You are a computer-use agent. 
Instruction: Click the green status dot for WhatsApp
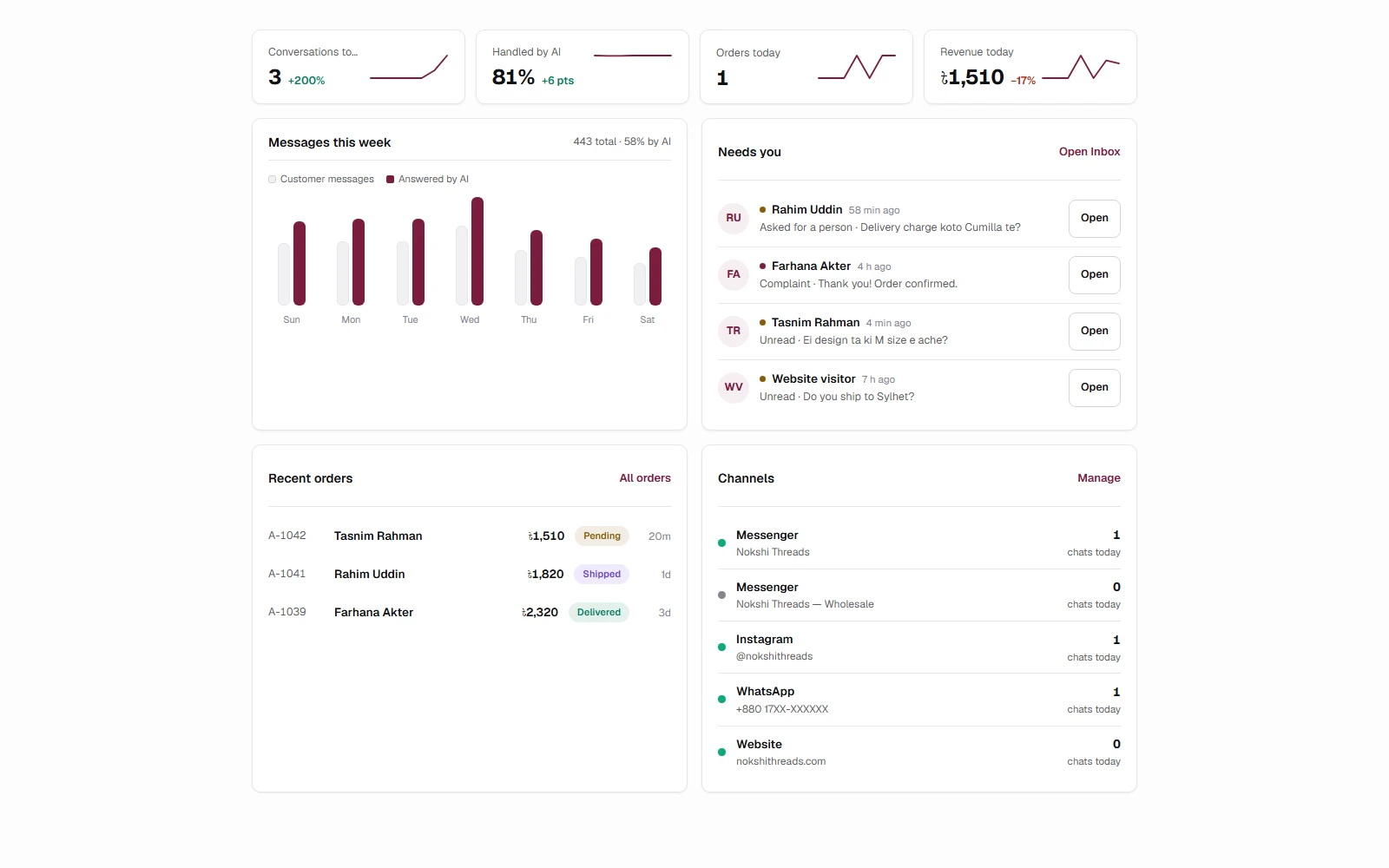[721, 700]
